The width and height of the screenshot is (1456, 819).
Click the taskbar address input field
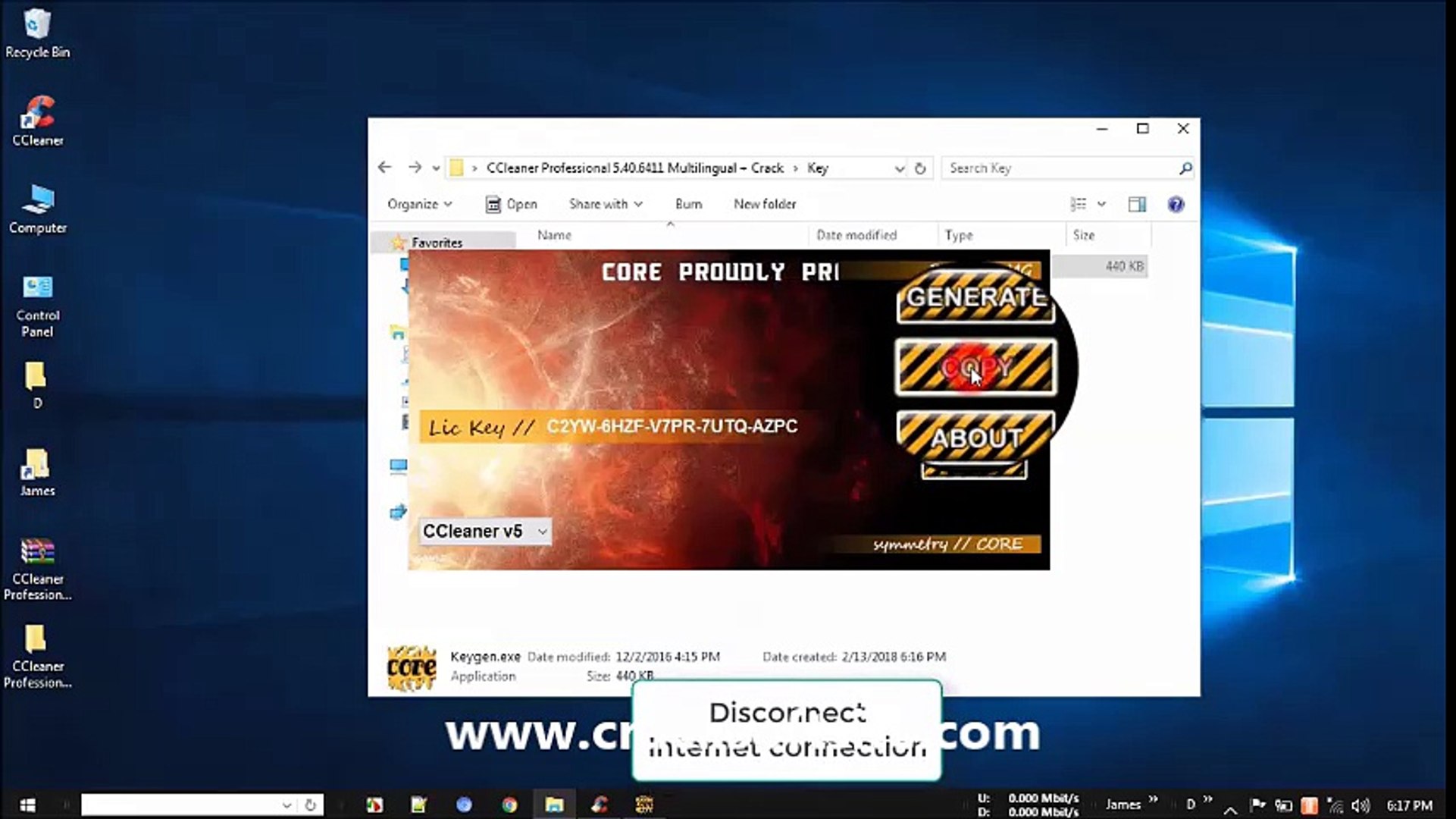click(x=180, y=805)
